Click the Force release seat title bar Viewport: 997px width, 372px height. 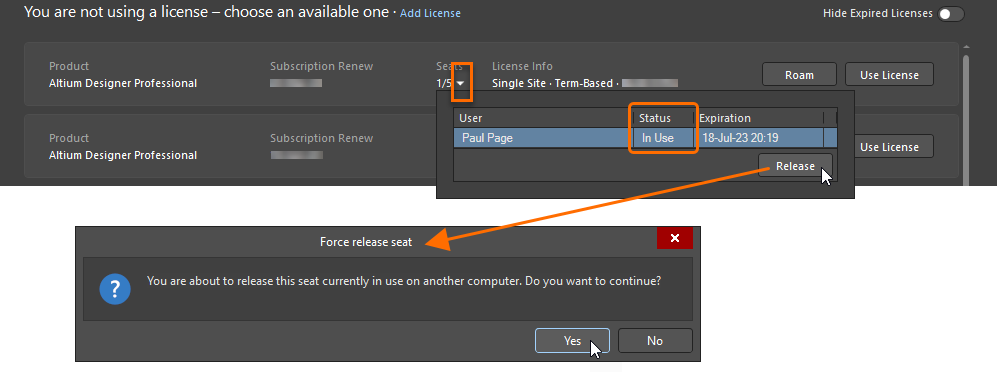point(366,242)
